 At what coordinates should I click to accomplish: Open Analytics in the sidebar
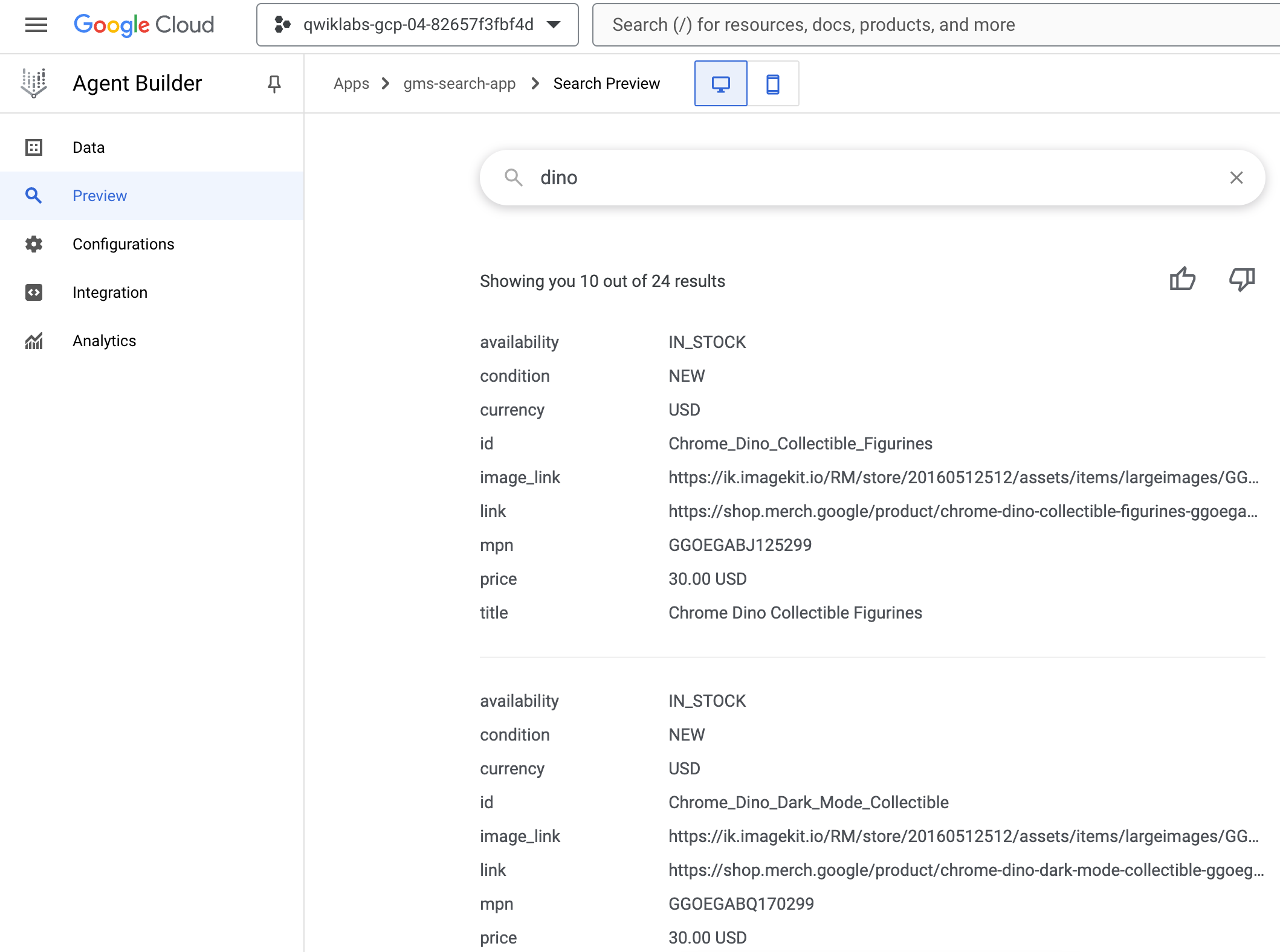tap(152, 341)
